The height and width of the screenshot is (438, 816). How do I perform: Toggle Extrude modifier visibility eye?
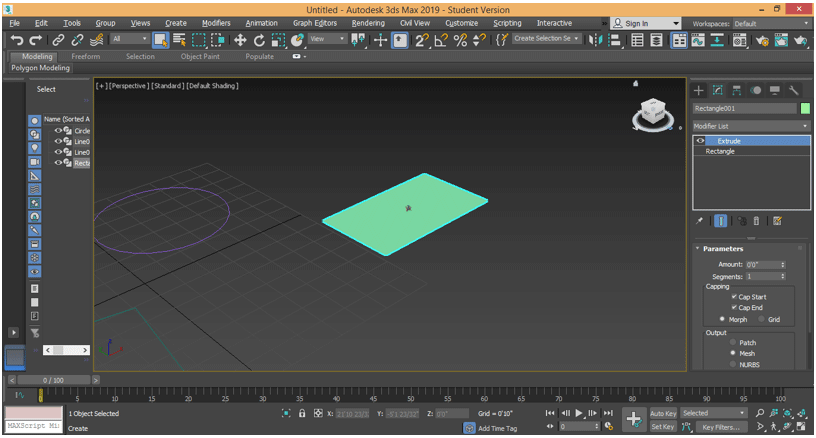[x=700, y=141]
